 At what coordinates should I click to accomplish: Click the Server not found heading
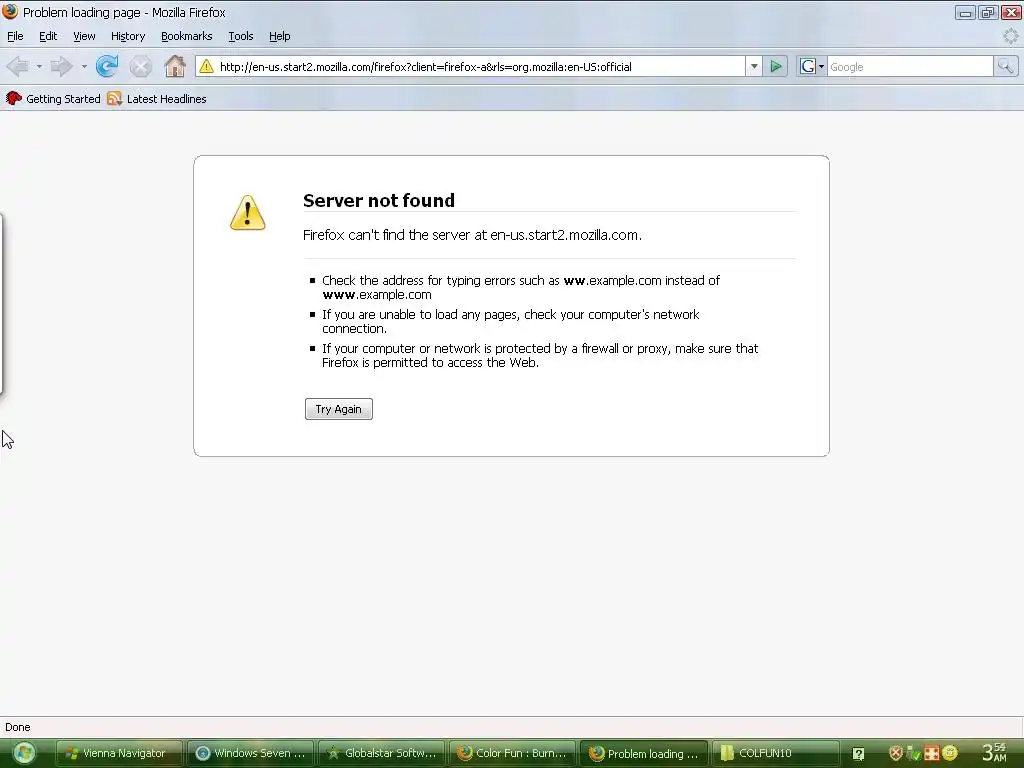click(x=379, y=200)
